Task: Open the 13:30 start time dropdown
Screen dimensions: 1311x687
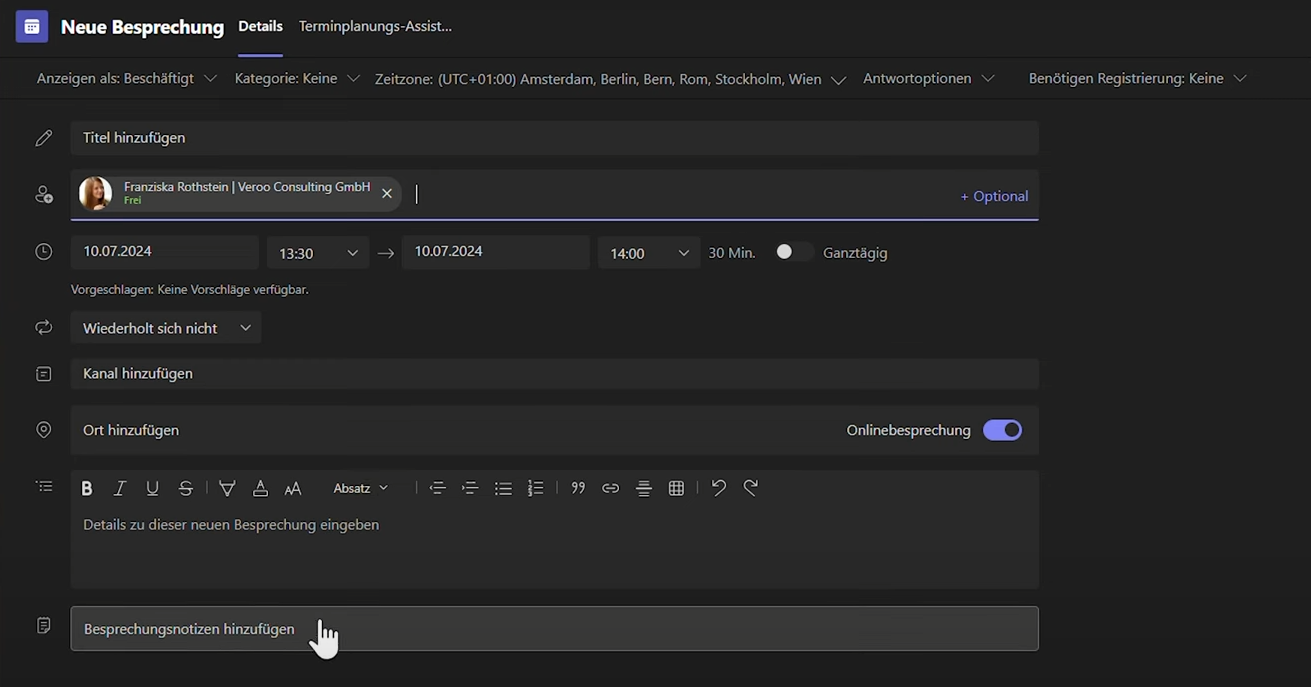Action: 318,253
